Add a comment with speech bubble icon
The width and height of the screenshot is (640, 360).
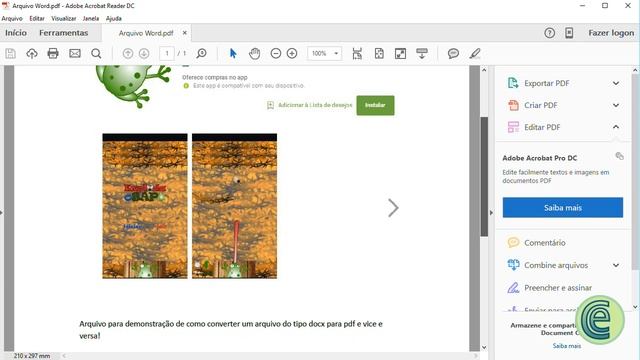coord(453,53)
